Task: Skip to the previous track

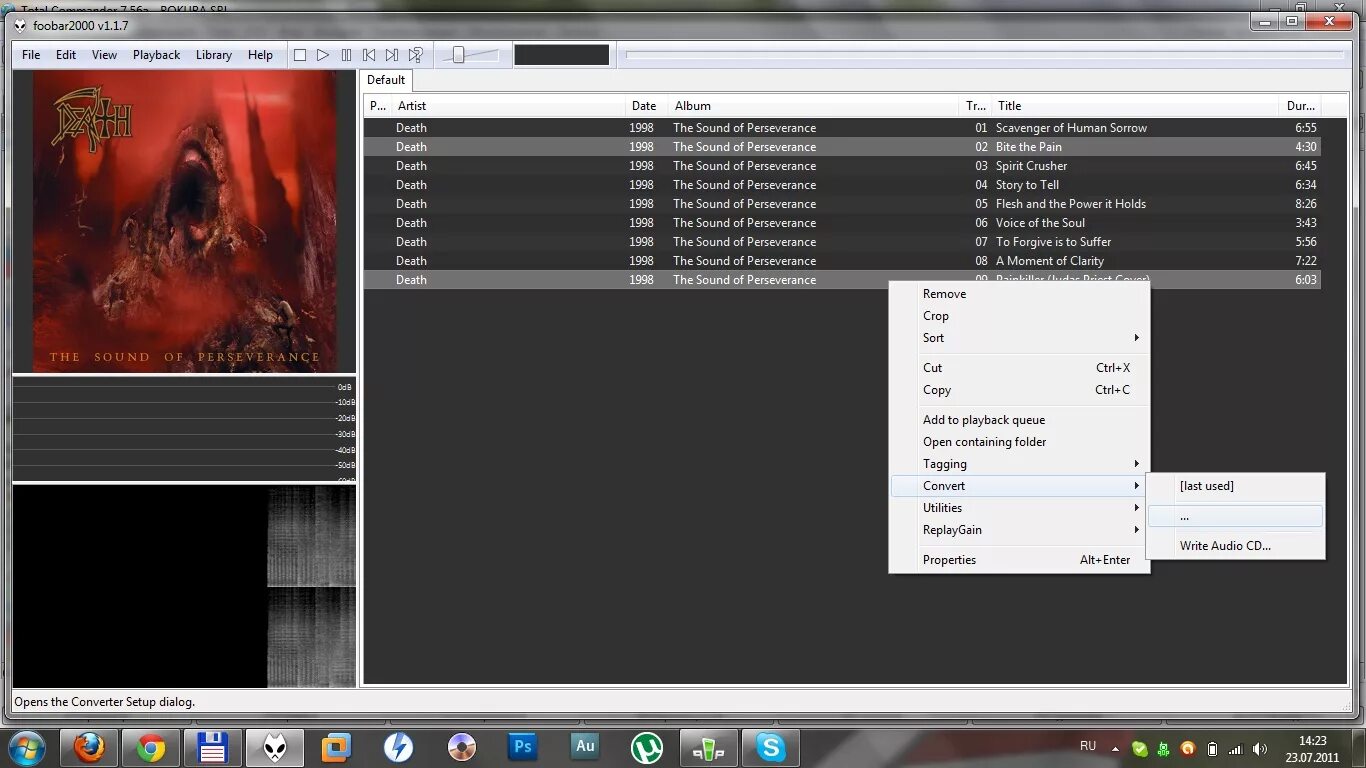Action: [x=369, y=55]
